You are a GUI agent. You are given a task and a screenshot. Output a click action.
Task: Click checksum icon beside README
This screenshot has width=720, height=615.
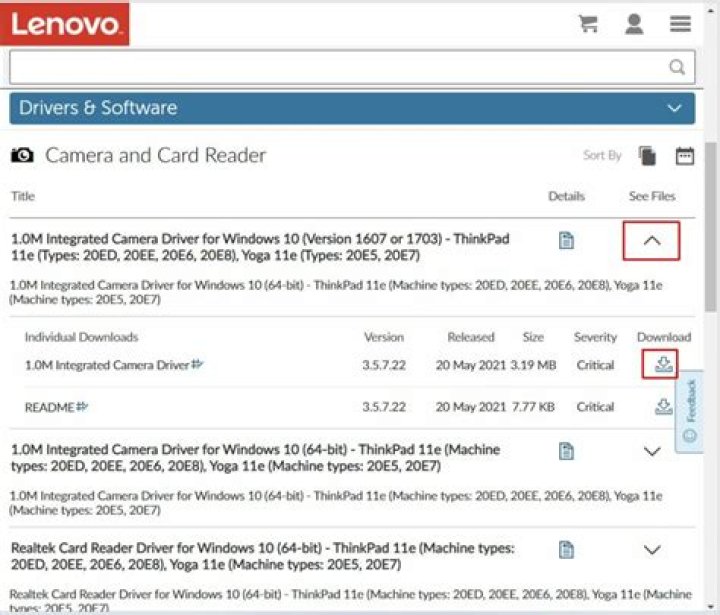tap(82, 406)
